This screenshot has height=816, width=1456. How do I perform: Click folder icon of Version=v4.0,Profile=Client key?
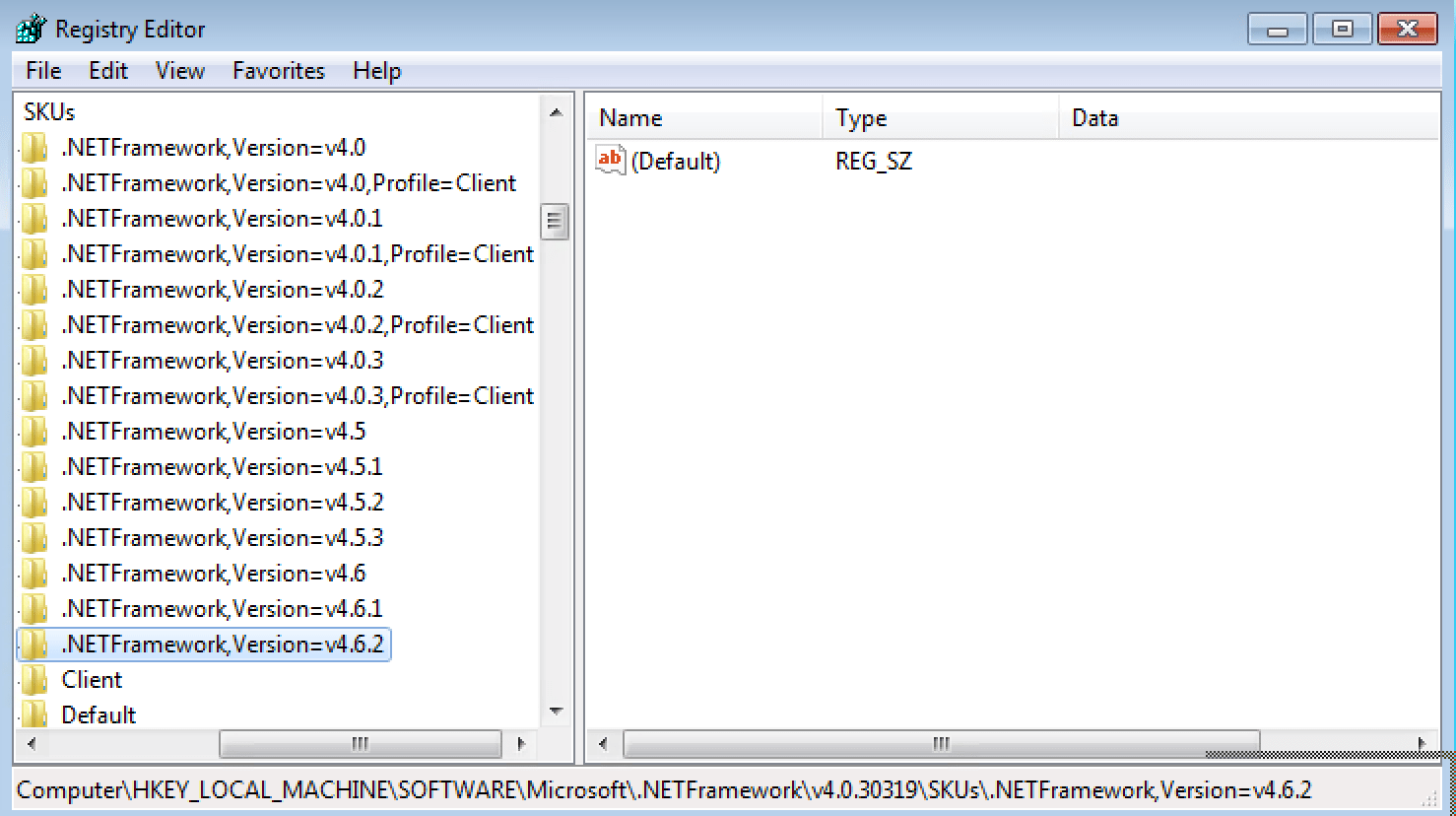(x=33, y=183)
